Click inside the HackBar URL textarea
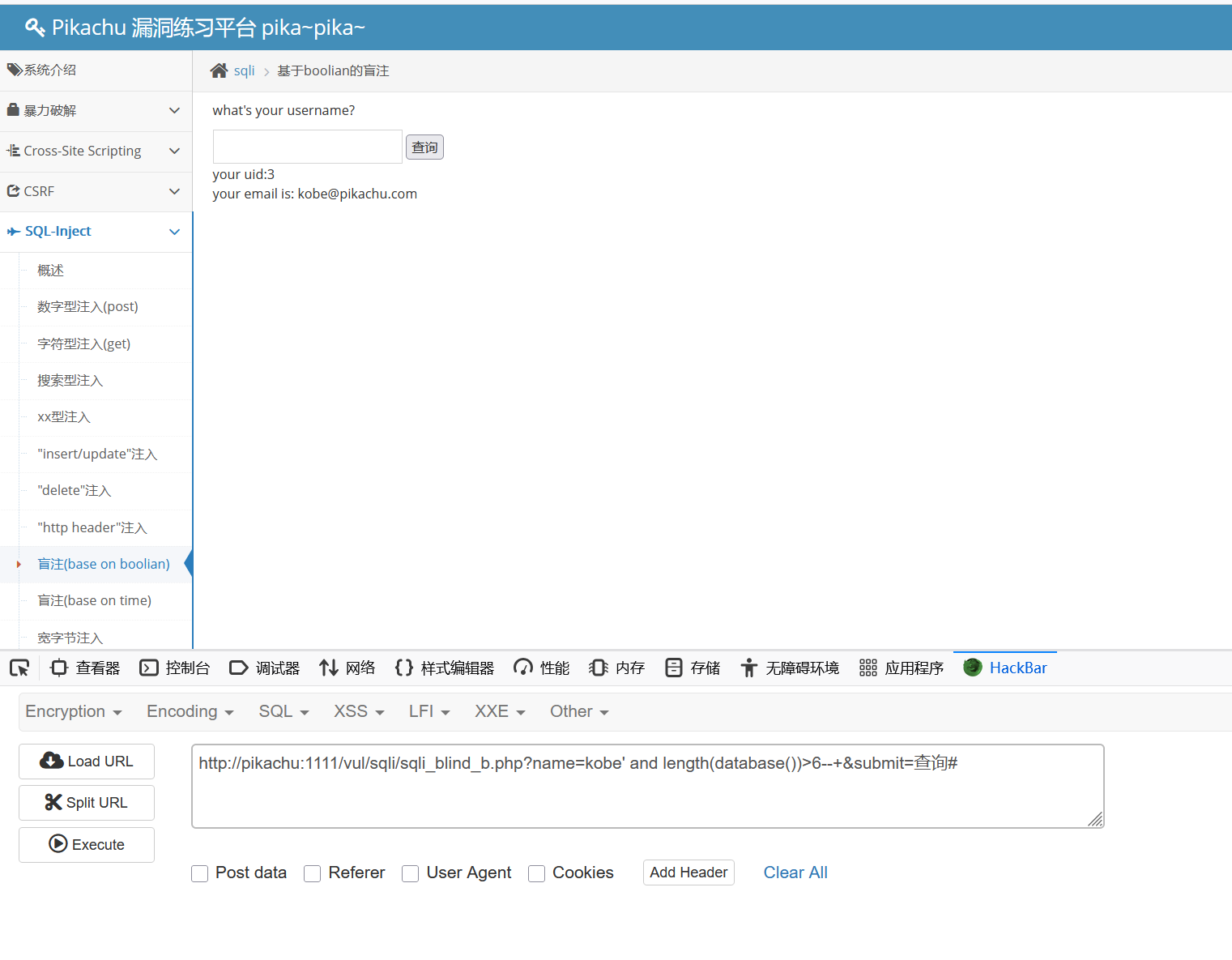 648,786
